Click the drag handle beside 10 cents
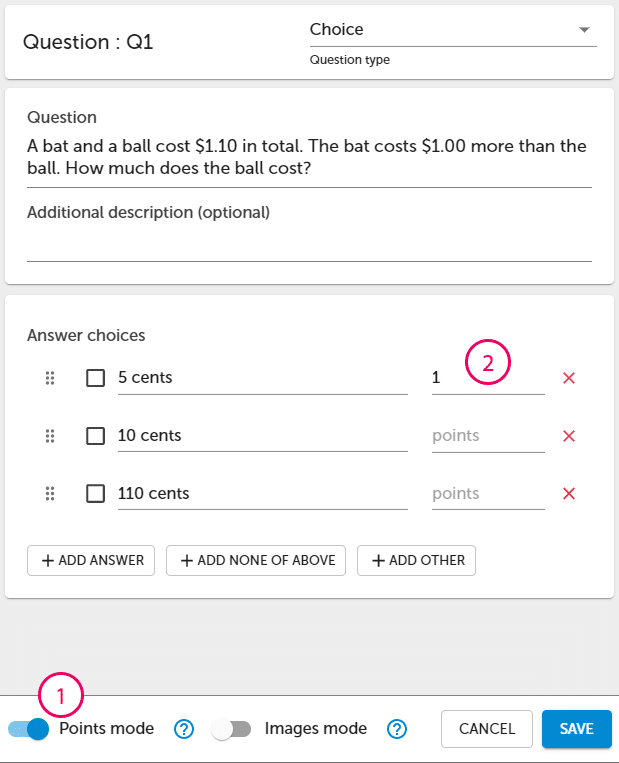The image size is (619, 763). (50, 436)
